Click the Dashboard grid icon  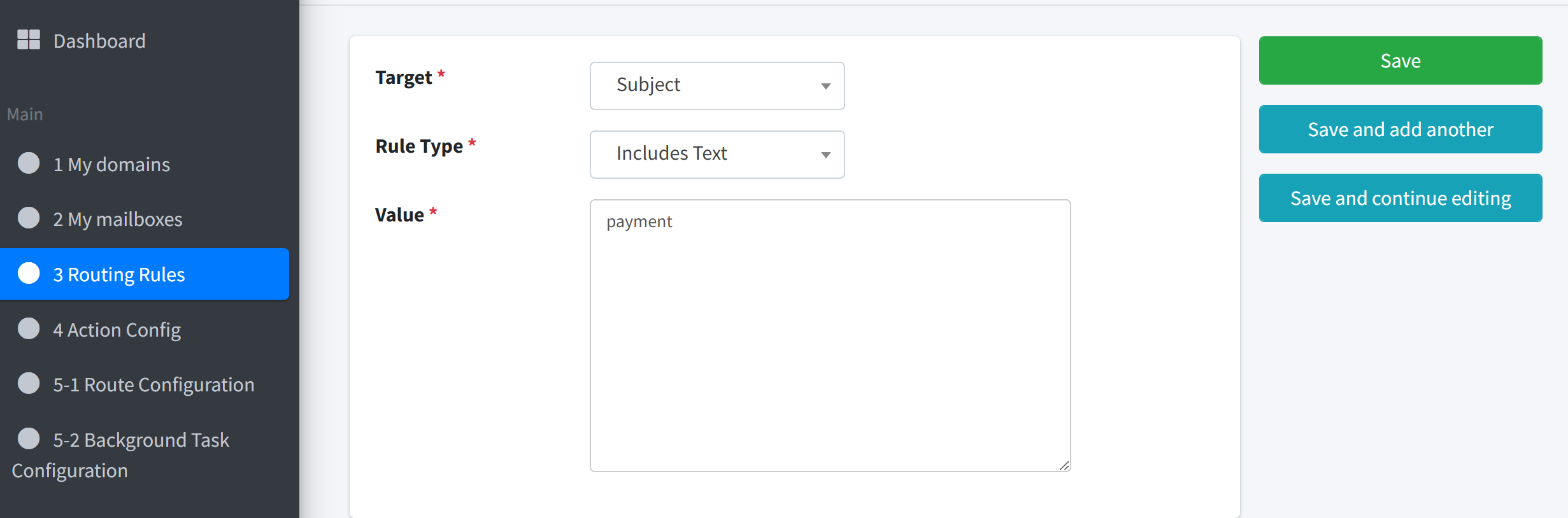coord(29,39)
